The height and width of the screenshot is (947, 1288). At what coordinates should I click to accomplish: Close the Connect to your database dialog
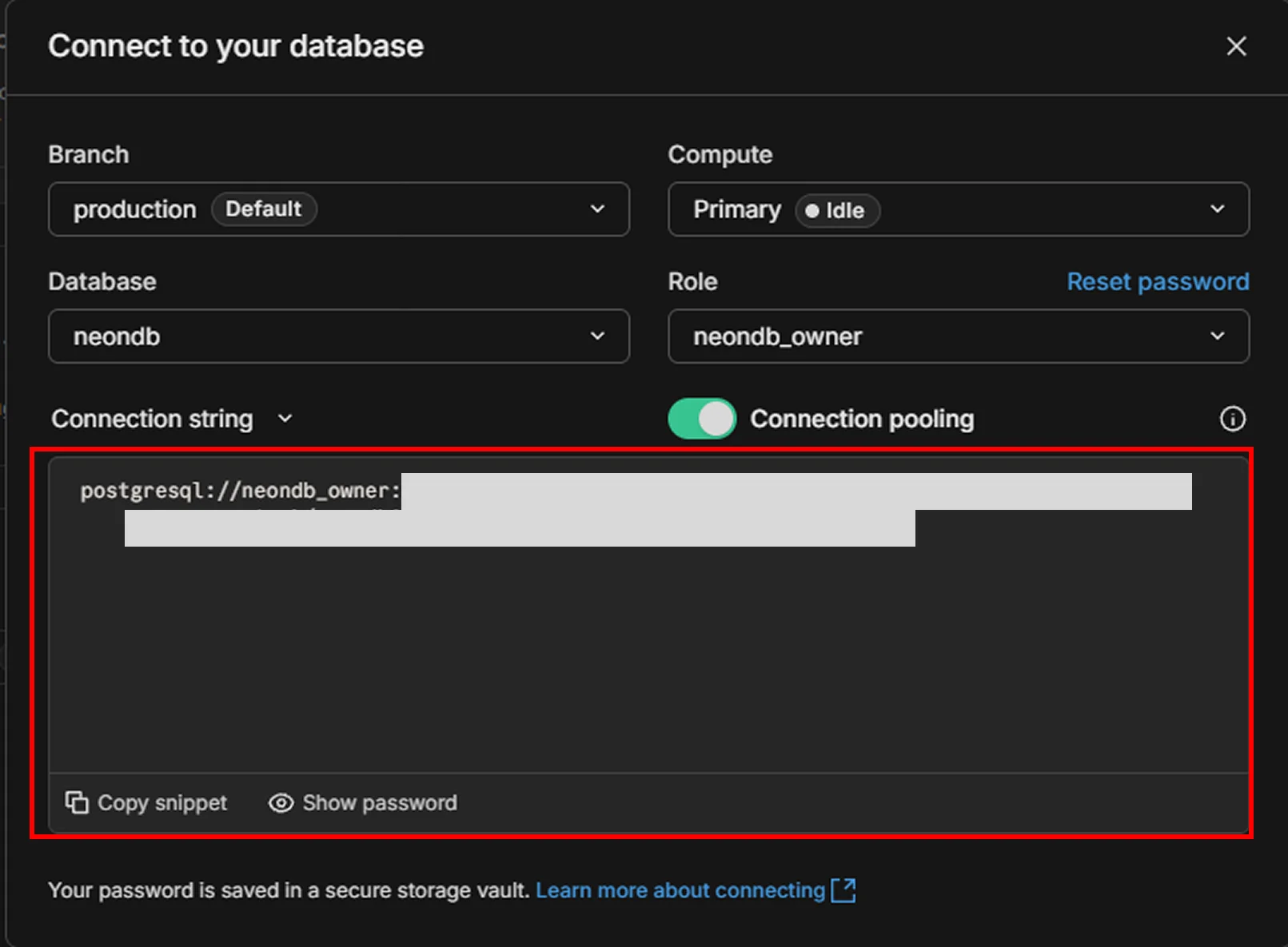1236,46
